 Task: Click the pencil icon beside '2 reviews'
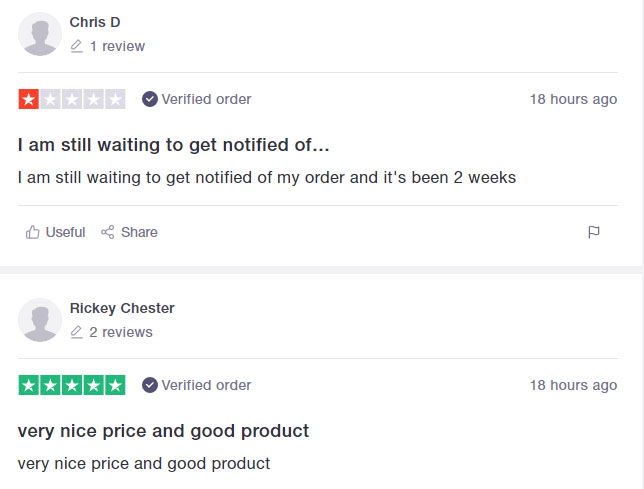click(76, 332)
